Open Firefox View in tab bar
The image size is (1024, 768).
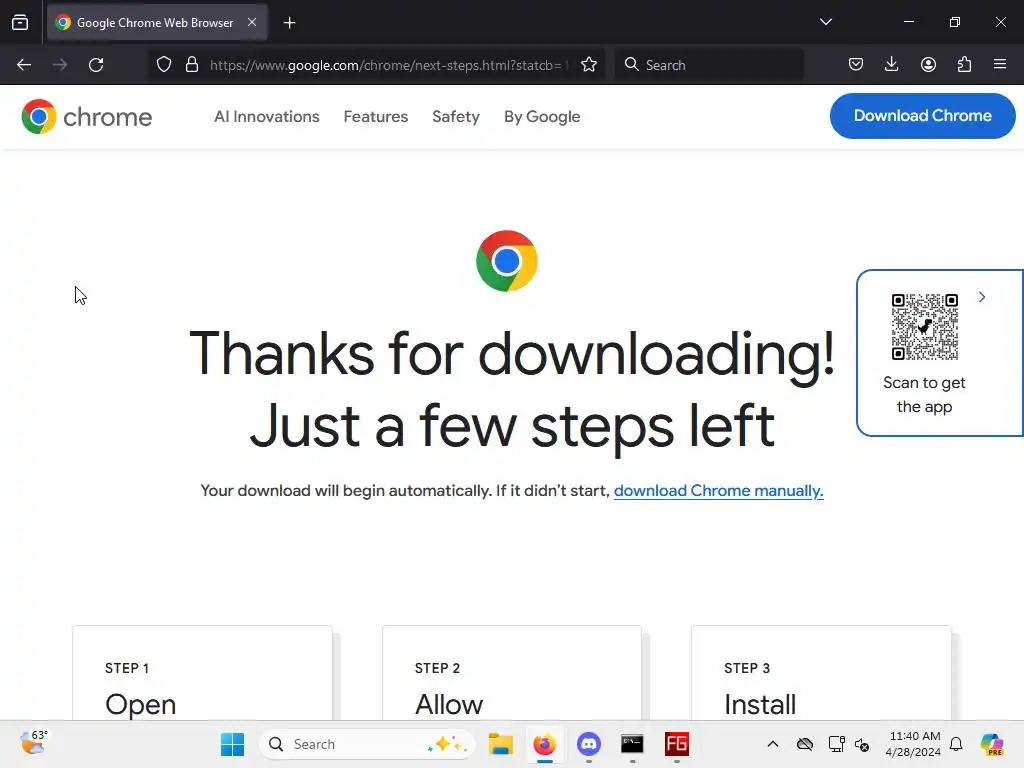20,23
